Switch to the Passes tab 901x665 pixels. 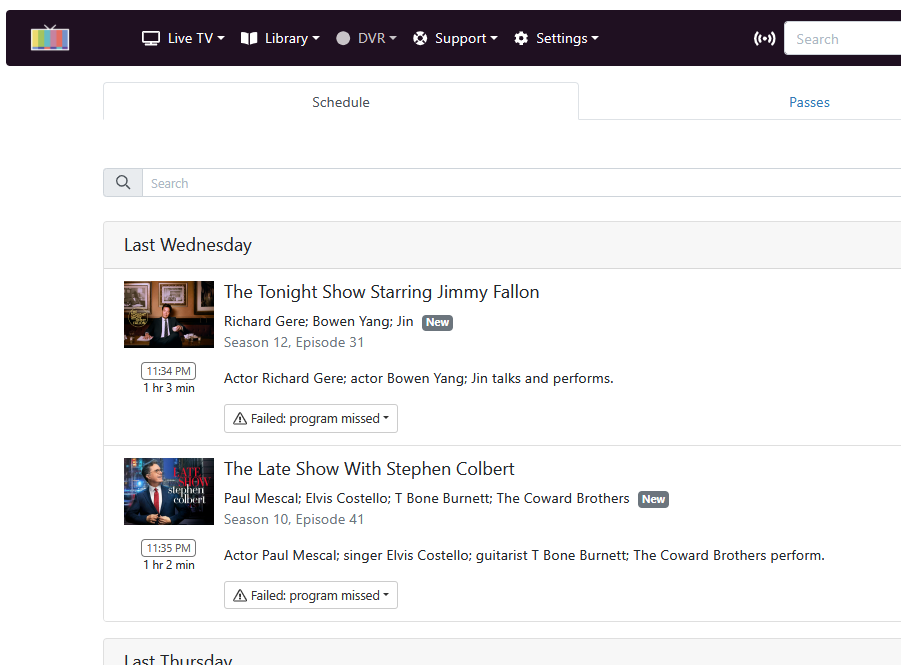[x=809, y=102]
